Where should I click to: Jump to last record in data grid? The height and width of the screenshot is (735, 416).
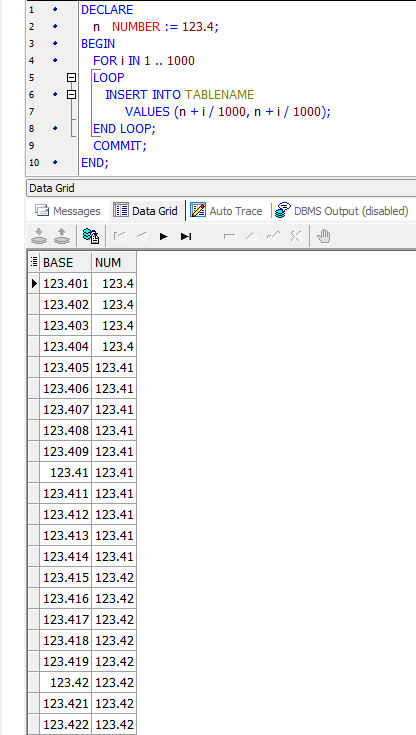(x=186, y=236)
